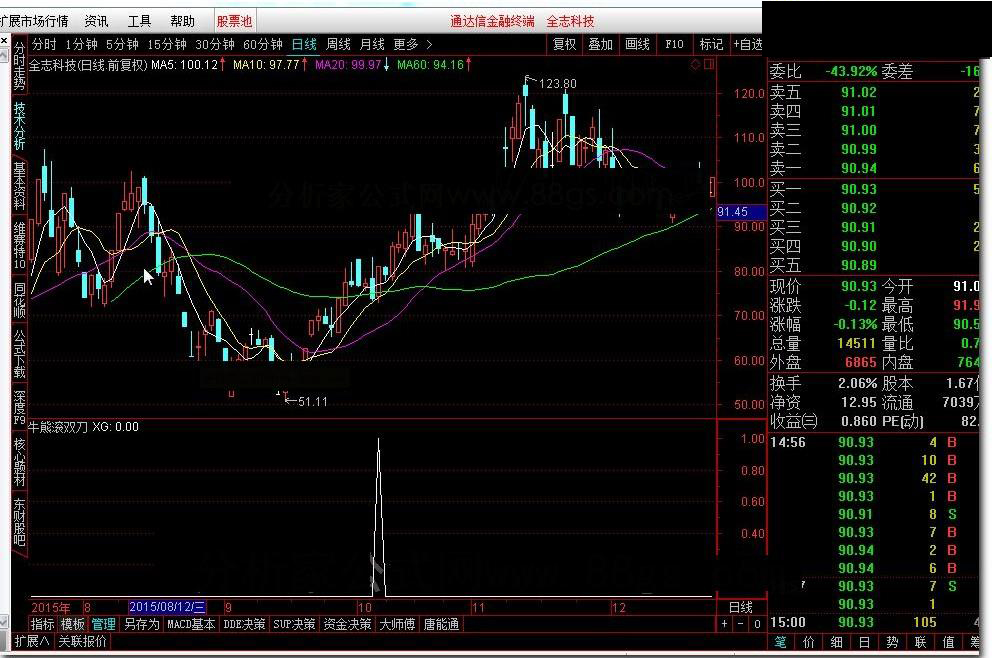The width and height of the screenshot is (992, 658).
Task: Click the square window icon above the chart
Action: coord(709,64)
